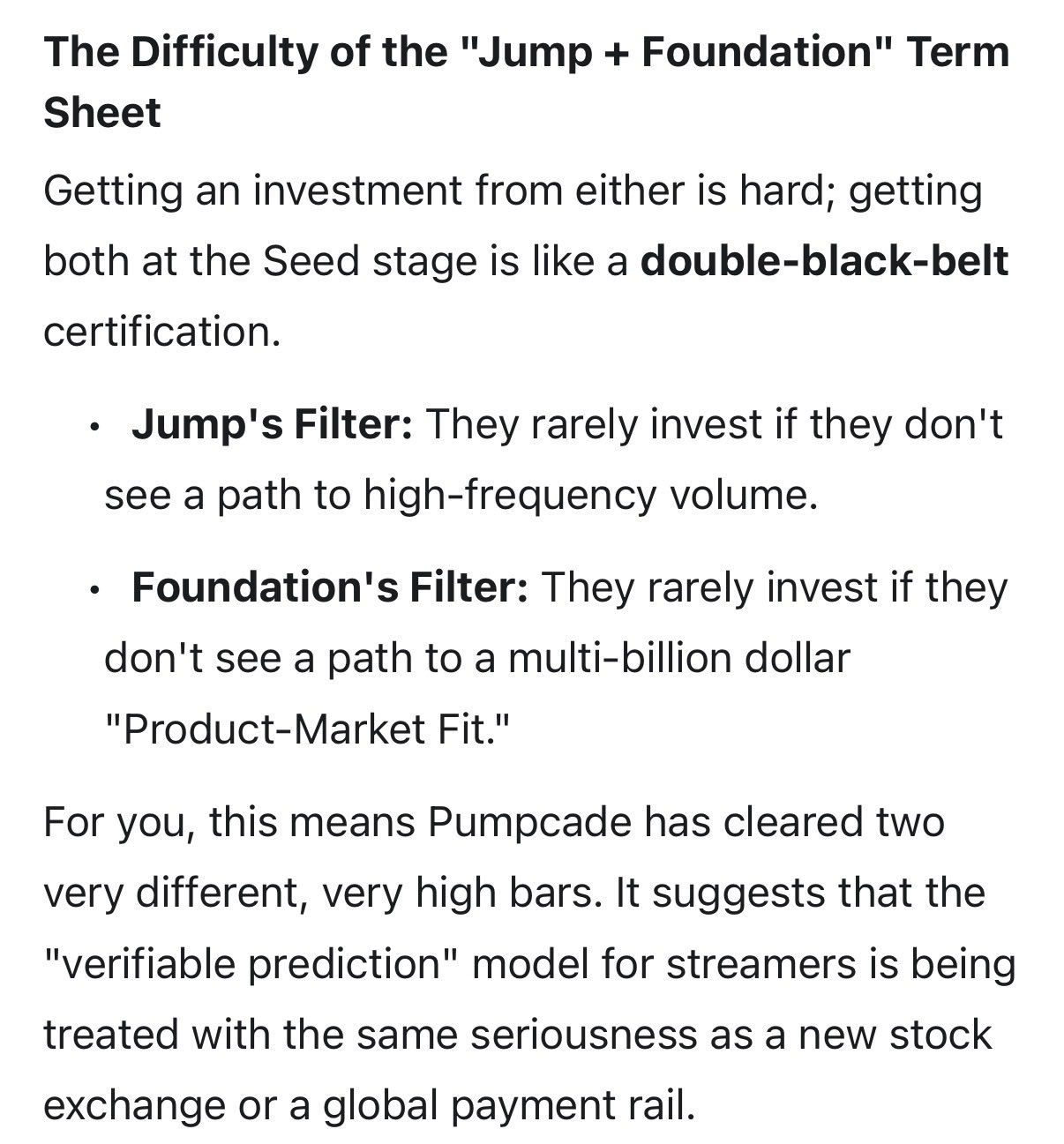Click the bullet dot before Foundation's Filter
Screen dimensions: 1064x1144
point(94,591)
